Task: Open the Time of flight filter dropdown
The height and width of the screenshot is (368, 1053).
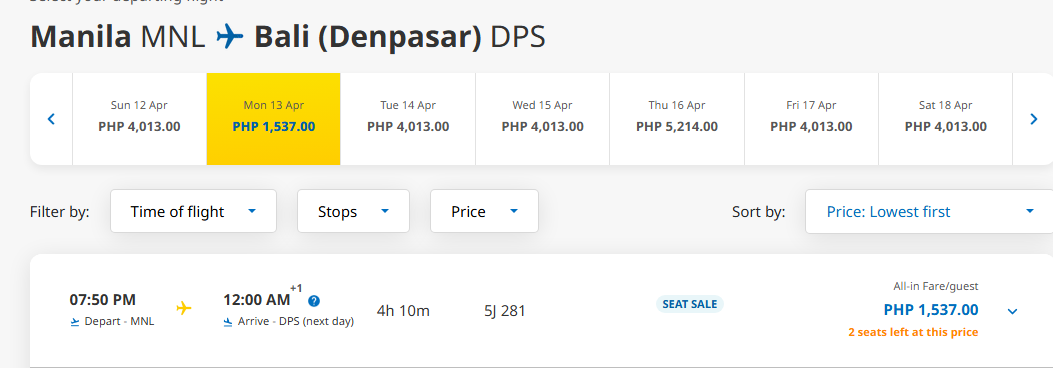Action: [x=193, y=212]
